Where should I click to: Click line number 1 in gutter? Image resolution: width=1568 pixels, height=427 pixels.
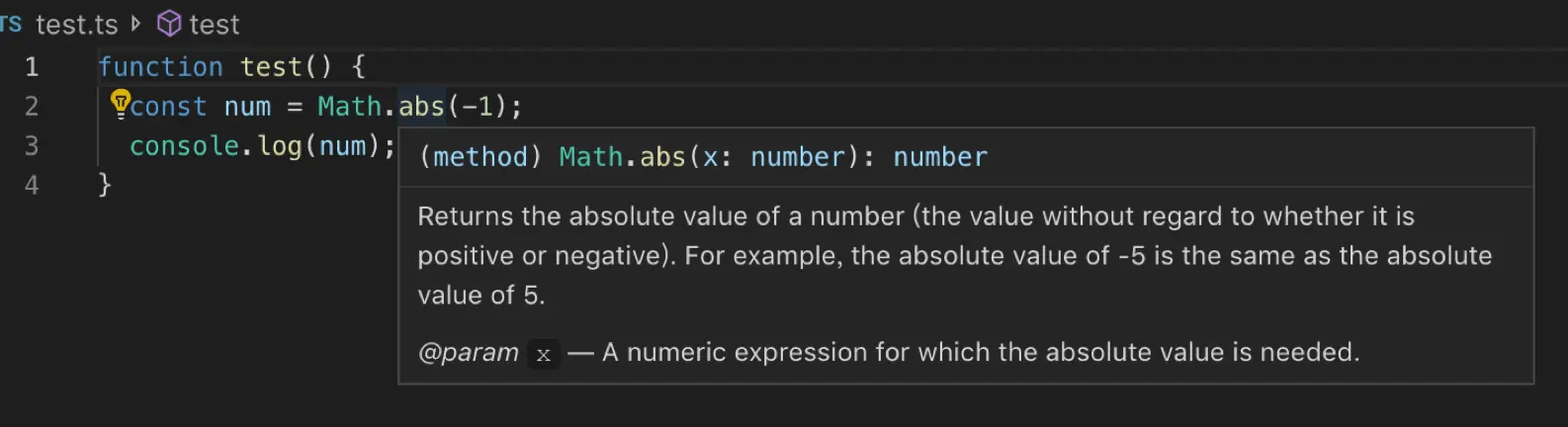[32, 67]
